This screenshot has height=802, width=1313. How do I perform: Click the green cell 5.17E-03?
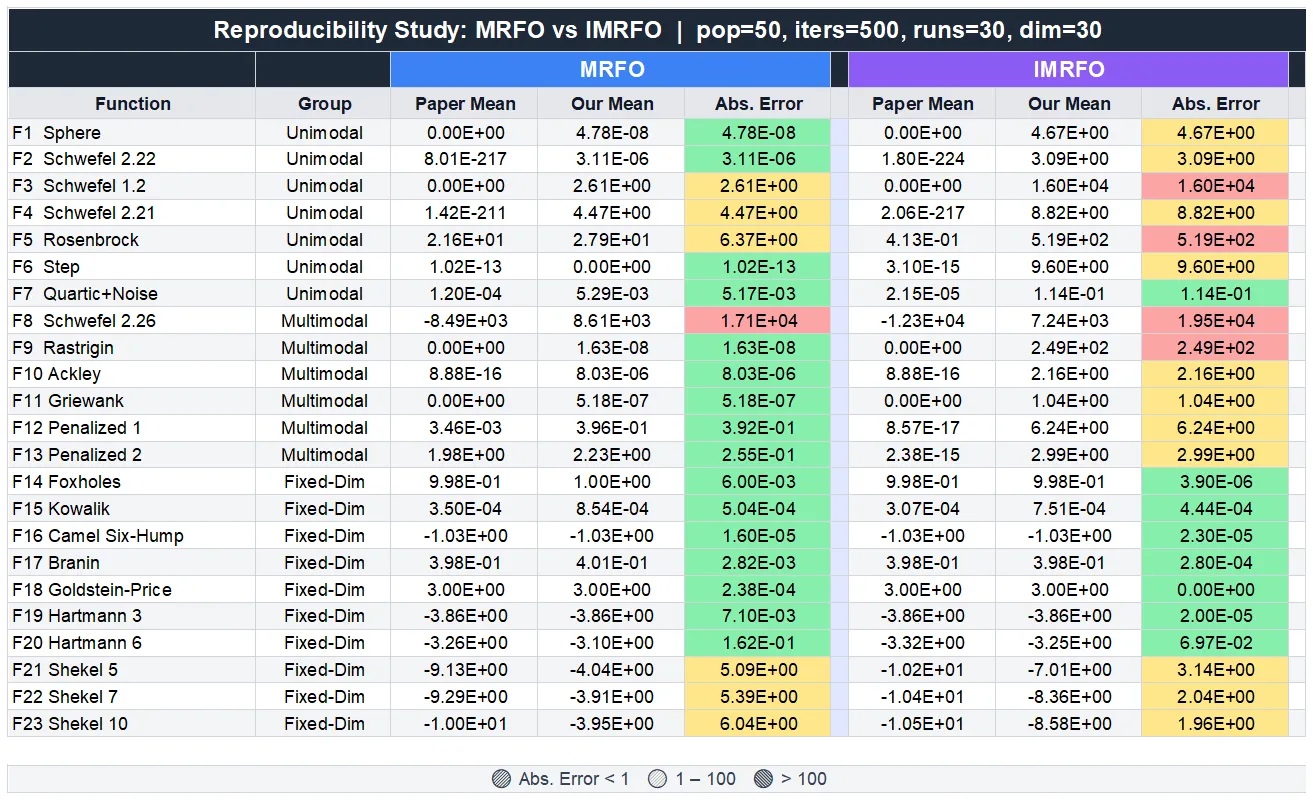pos(759,294)
